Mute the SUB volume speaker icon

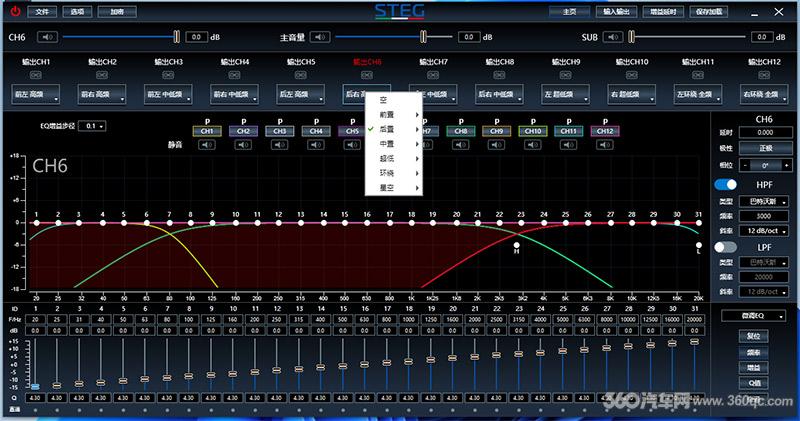pos(613,37)
